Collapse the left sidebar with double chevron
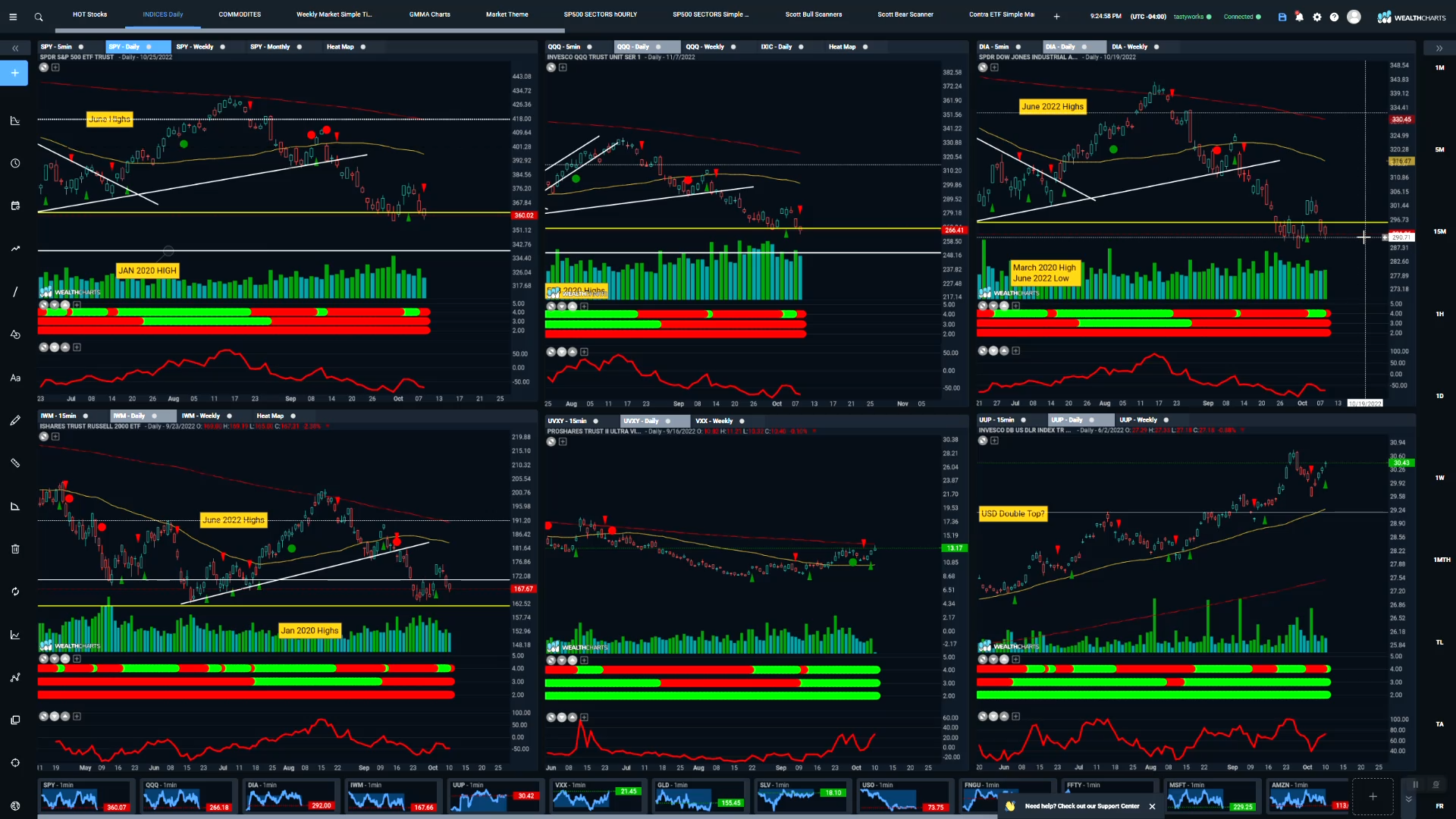This screenshot has height=819, width=1456. point(15,49)
